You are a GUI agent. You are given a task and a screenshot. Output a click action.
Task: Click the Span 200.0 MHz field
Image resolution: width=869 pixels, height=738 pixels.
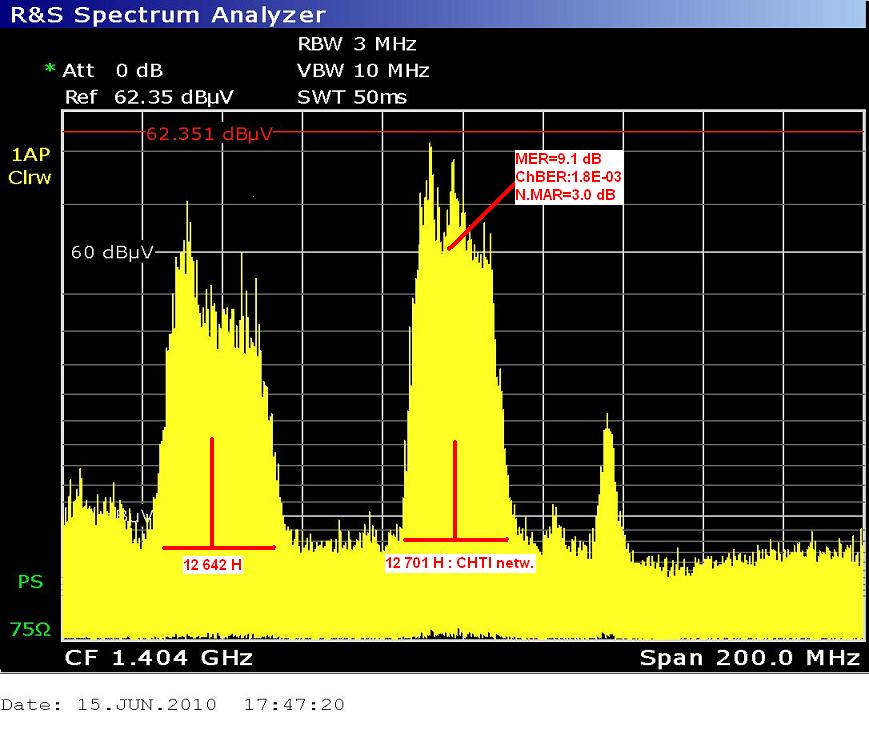pos(749,658)
